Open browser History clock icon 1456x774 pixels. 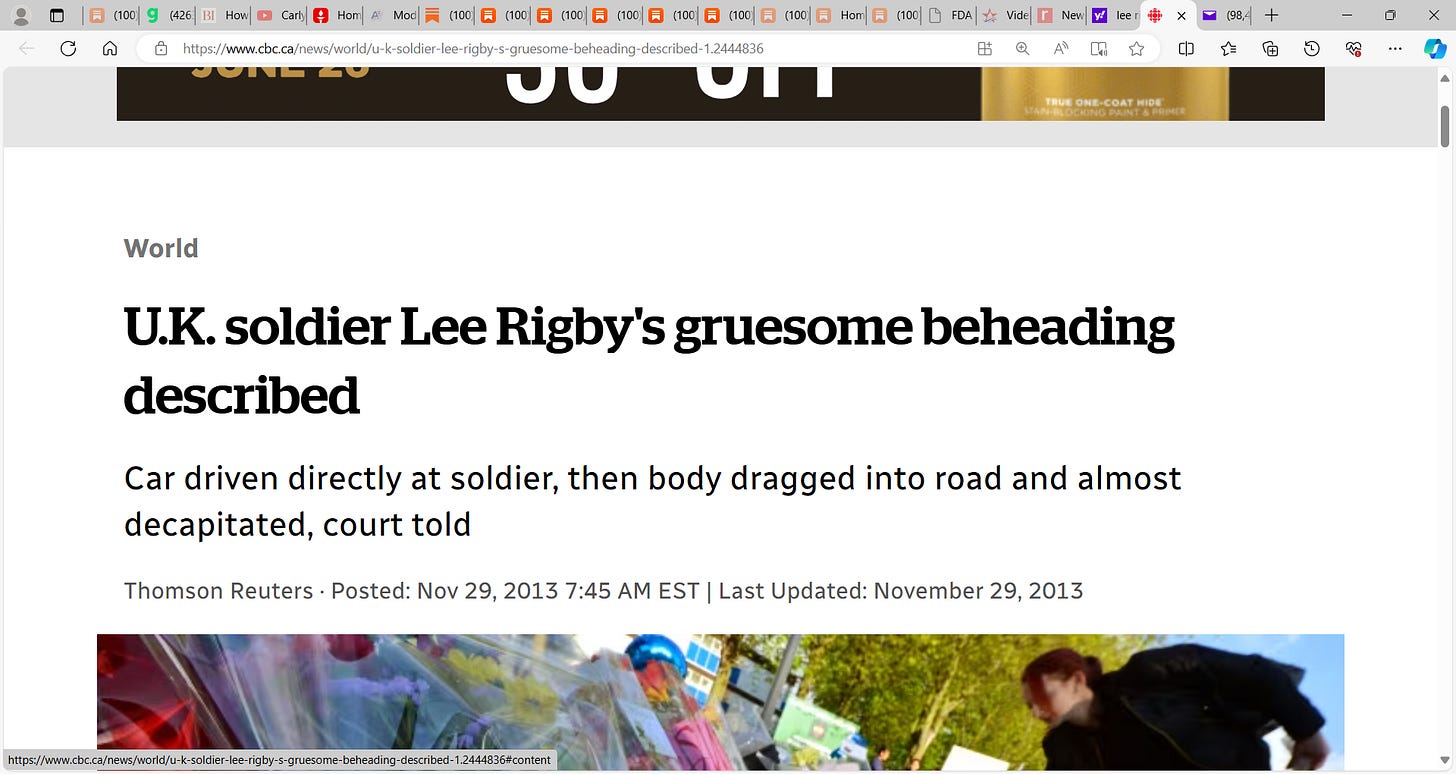tap(1312, 48)
